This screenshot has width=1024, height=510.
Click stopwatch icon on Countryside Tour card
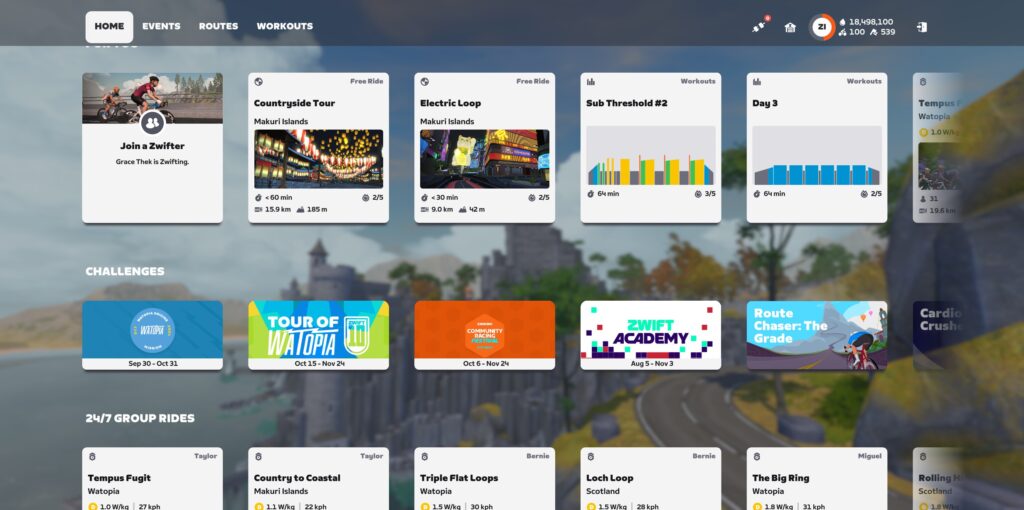[x=259, y=197]
